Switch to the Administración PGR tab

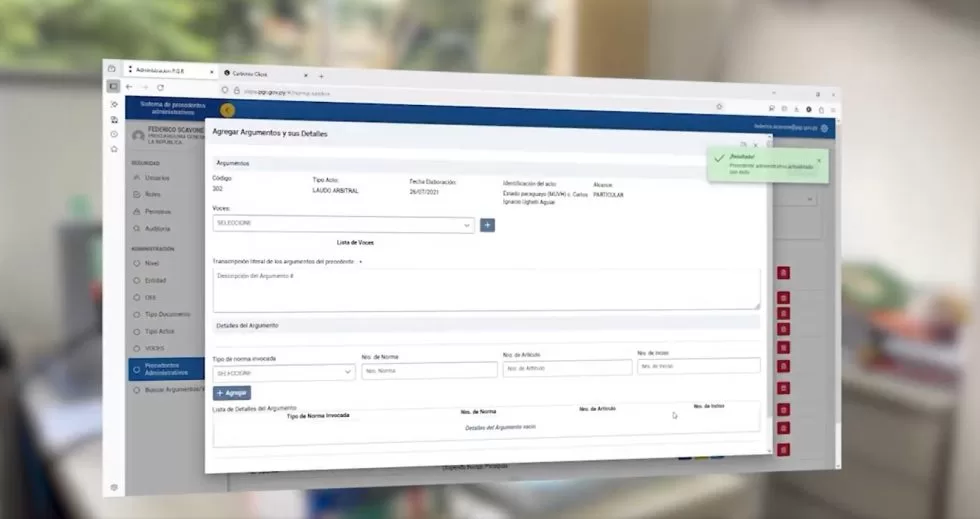[x=165, y=71]
